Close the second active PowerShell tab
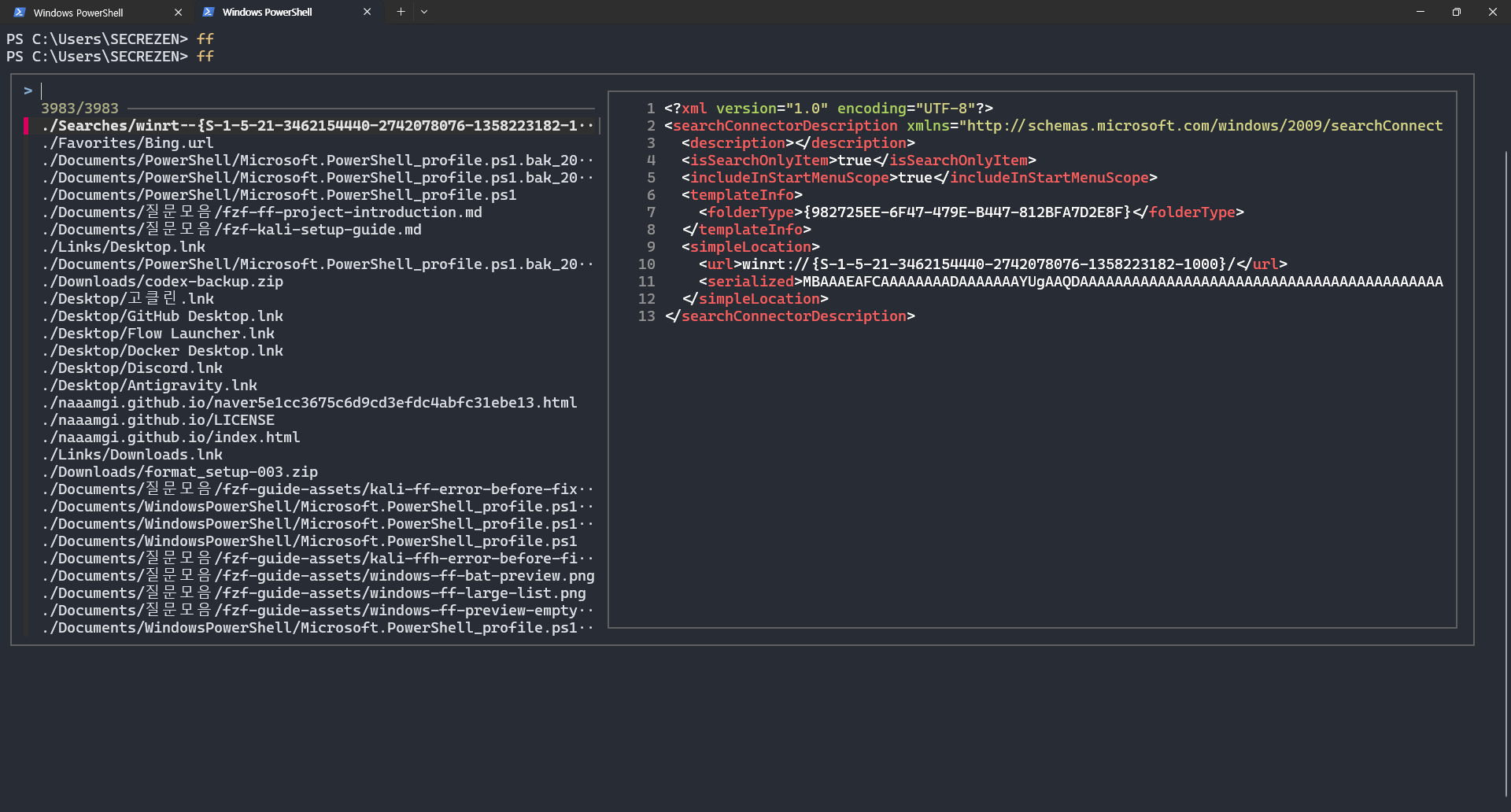Image resolution: width=1511 pixels, height=812 pixels. pos(367,12)
